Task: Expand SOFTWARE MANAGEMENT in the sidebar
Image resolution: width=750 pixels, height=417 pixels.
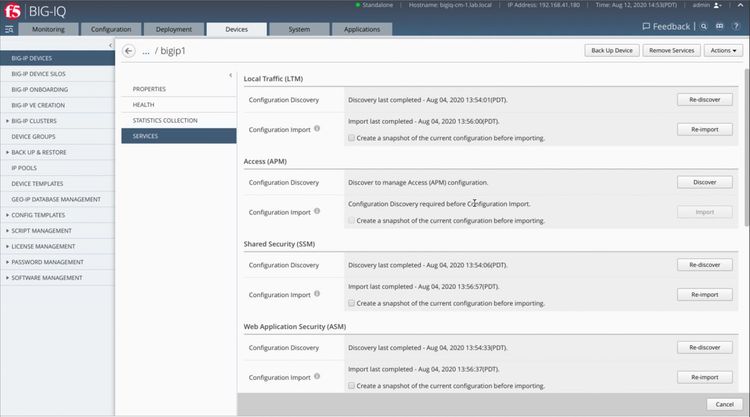Action: pos(7,278)
